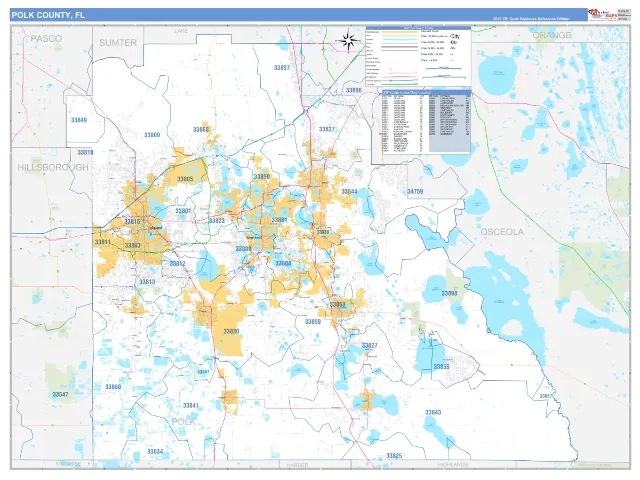640x480 pixels.
Task: Click the POLK COUNTY, FL title
Action: point(48,15)
